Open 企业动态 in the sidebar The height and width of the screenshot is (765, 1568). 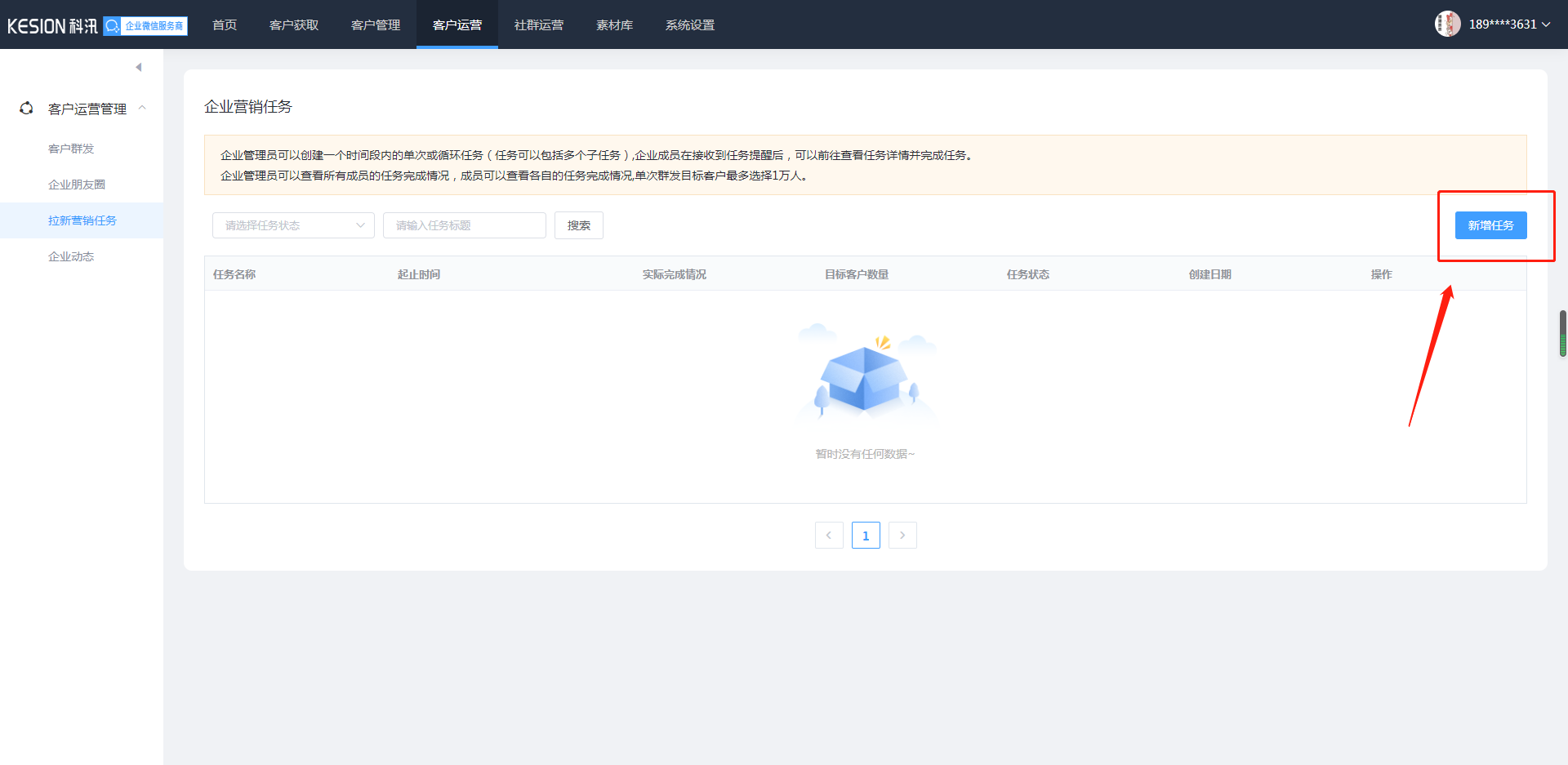[x=82, y=256]
